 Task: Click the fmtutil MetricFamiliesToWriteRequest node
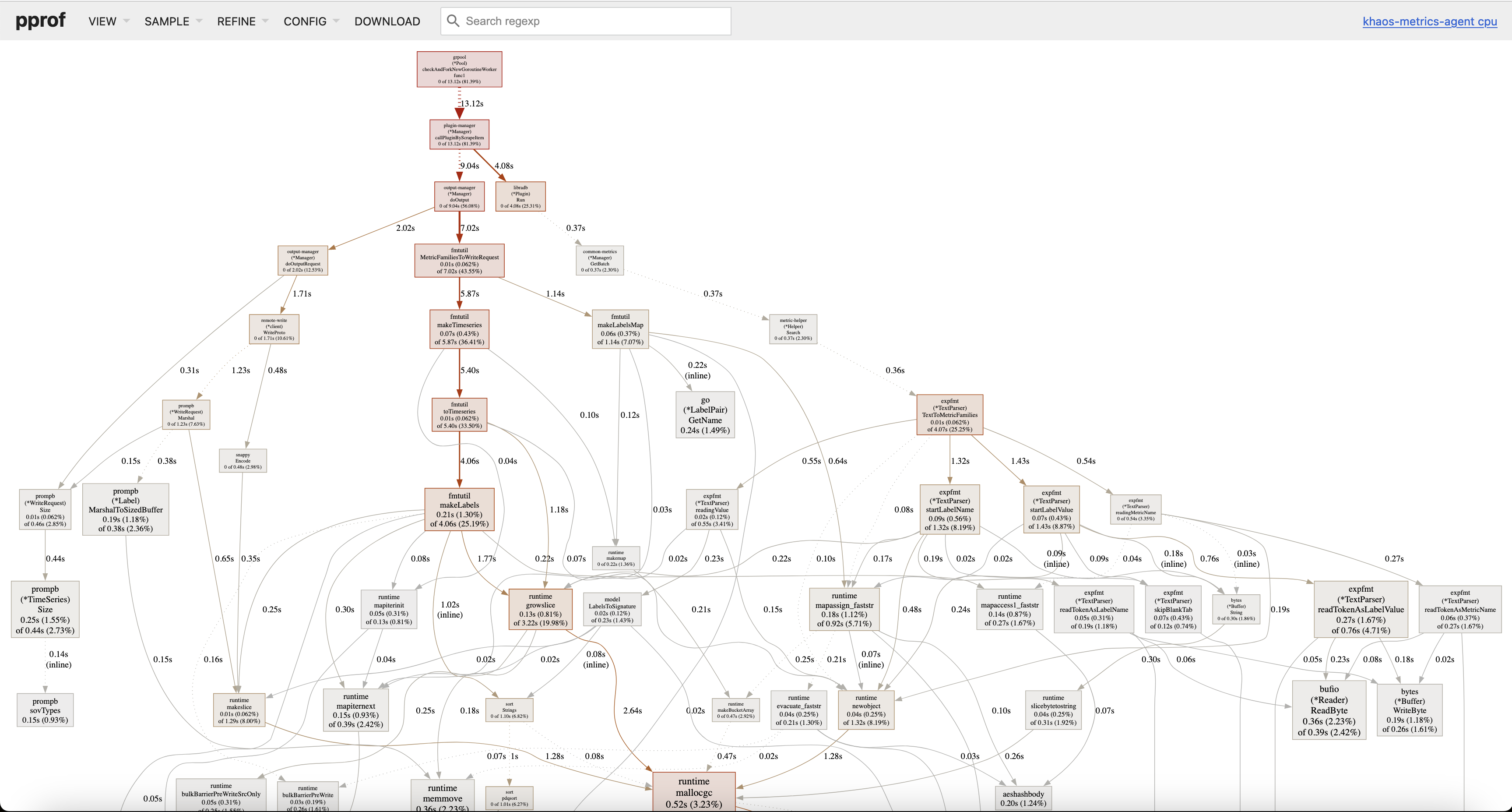pyautogui.click(x=459, y=261)
